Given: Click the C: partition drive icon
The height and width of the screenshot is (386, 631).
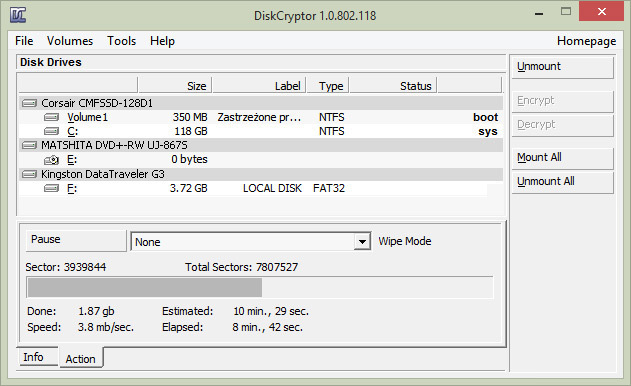Looking at the screenshot, I should tap(52, 131).
